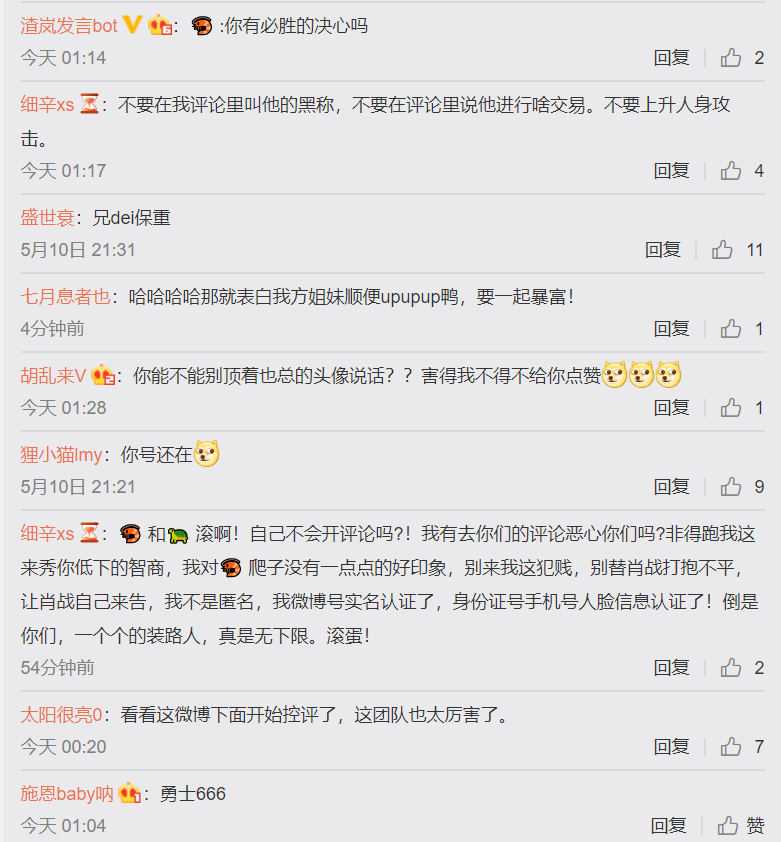Reply to 盛世衰's 兄dei保重 comment
The image size is (781, 842).
tap(663, 250)
